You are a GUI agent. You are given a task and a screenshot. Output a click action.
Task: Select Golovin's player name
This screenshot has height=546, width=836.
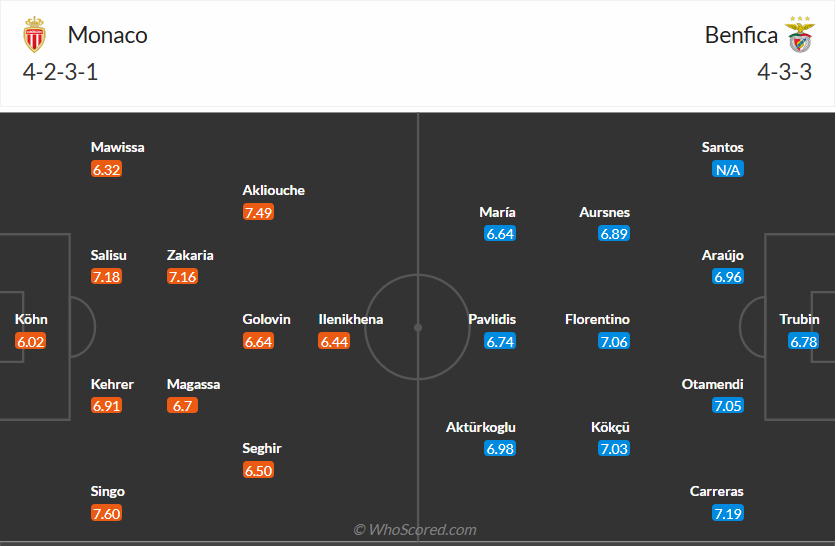(x=267, y=320)
